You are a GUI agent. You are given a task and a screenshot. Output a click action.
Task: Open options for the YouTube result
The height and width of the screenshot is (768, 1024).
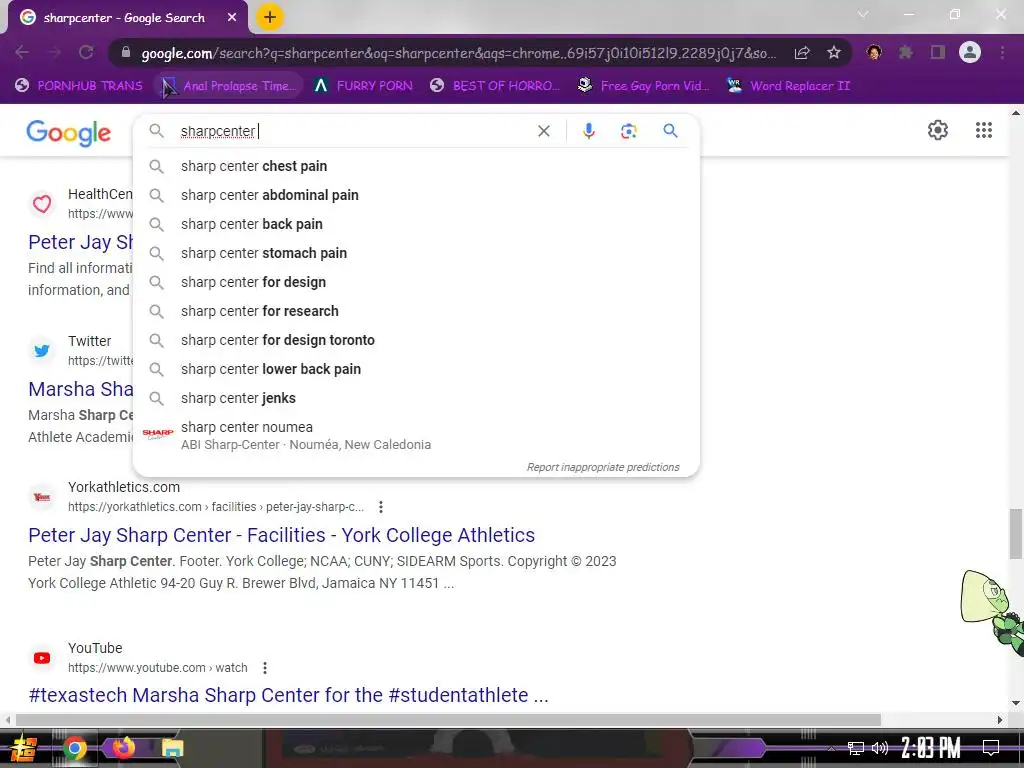tap(264, 667)
